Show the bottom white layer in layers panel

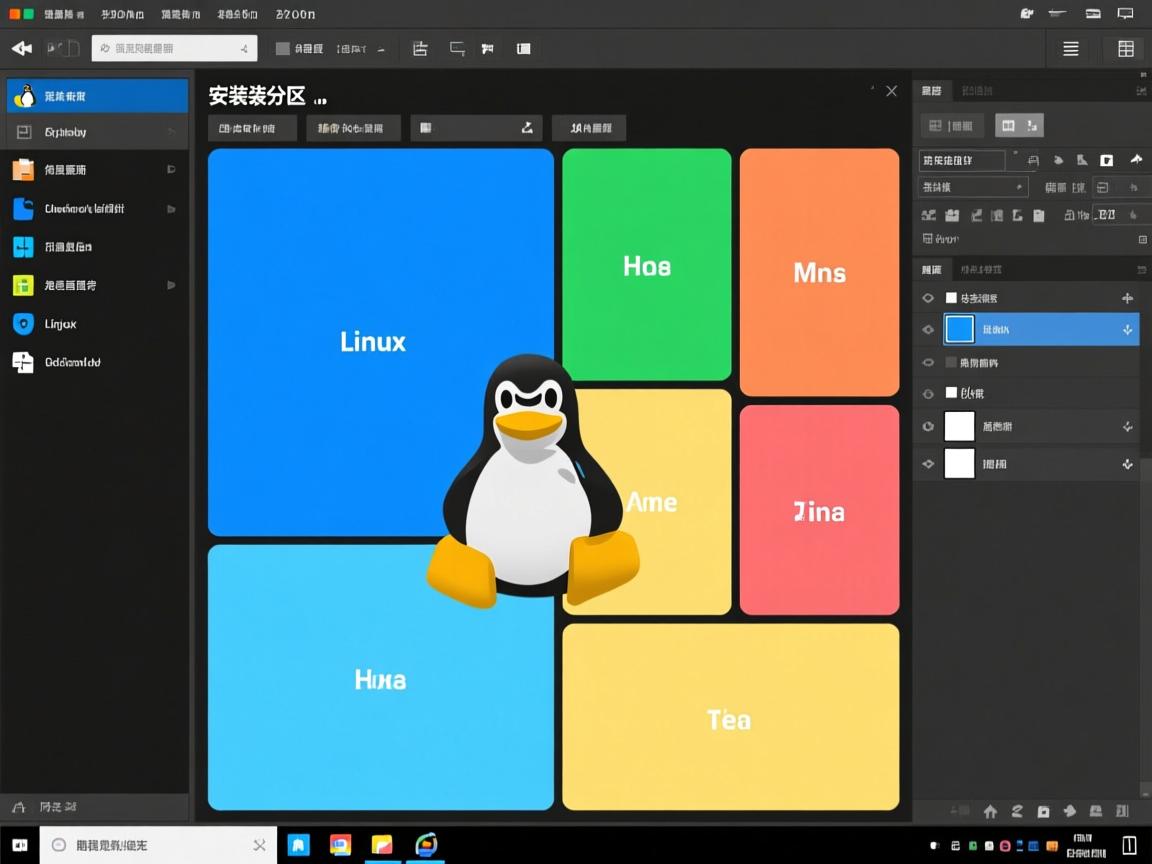(927, 463)
